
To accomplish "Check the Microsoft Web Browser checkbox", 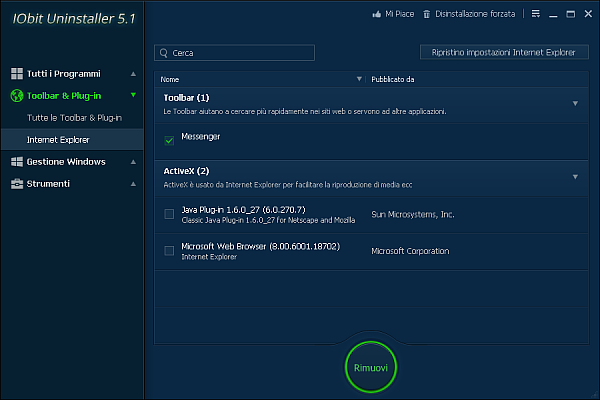I will pyautogui.click(x=169, y=251).
